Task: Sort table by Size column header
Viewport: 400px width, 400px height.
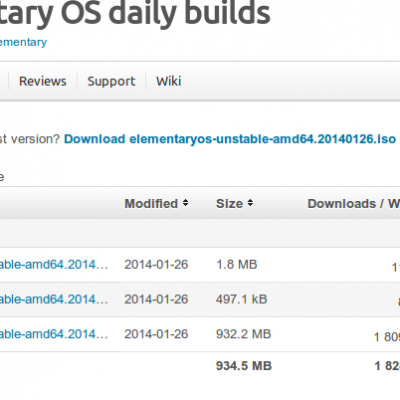Action: click(229, 203)
